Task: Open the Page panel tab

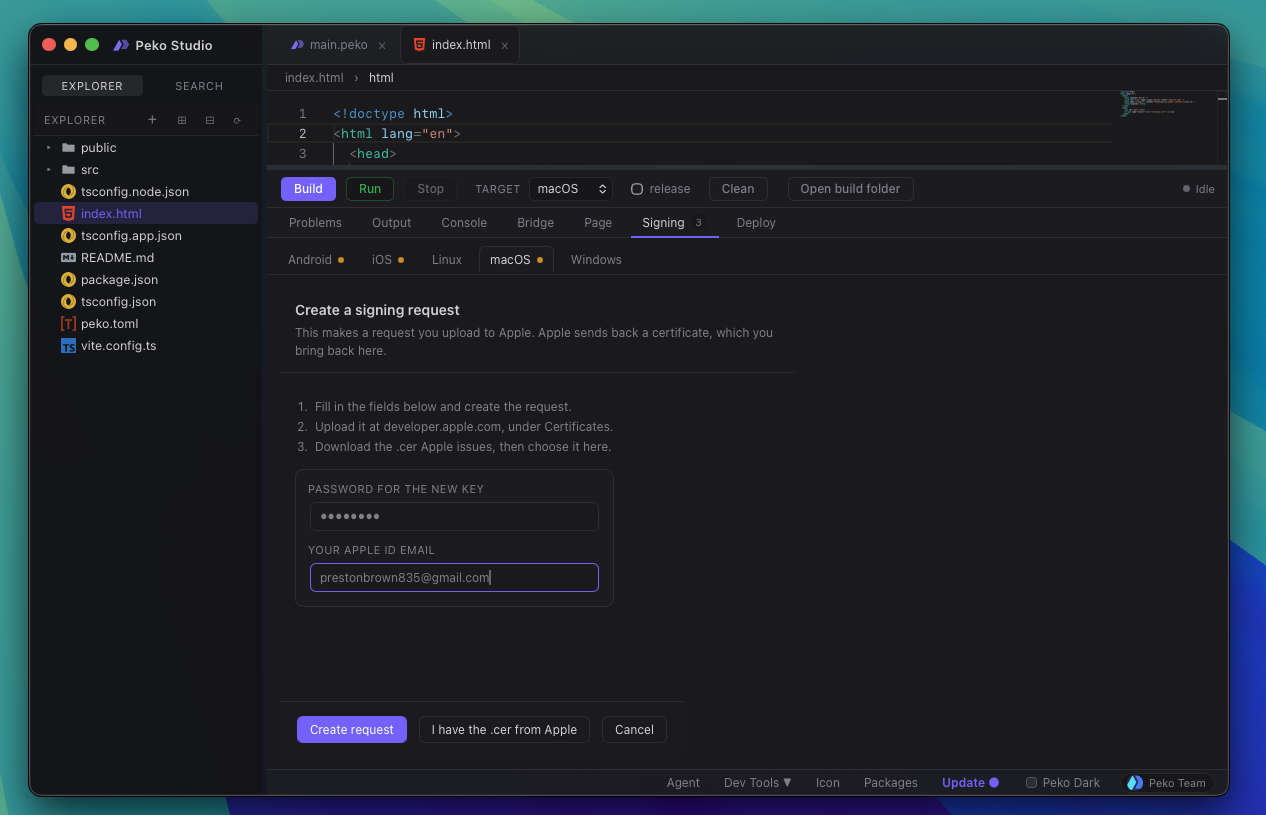Action: 598,223
